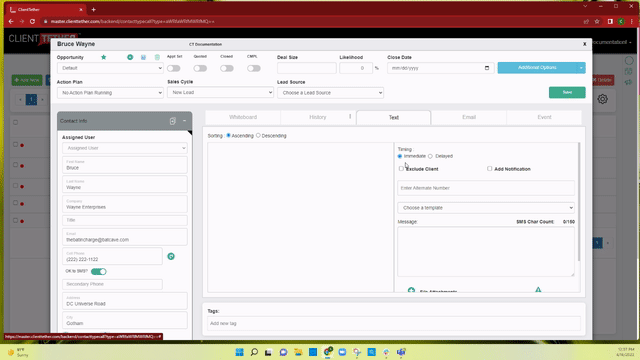Toggle the Quoted switch
Screen dimensions: 640x360
pyautogui.click(x=200, y=68)
